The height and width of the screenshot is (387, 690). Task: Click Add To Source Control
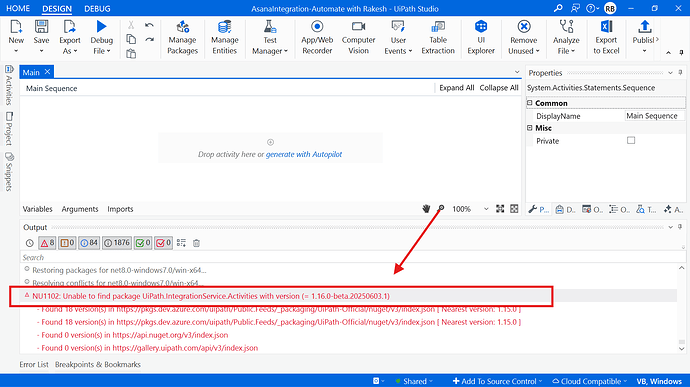click(497, 381)
